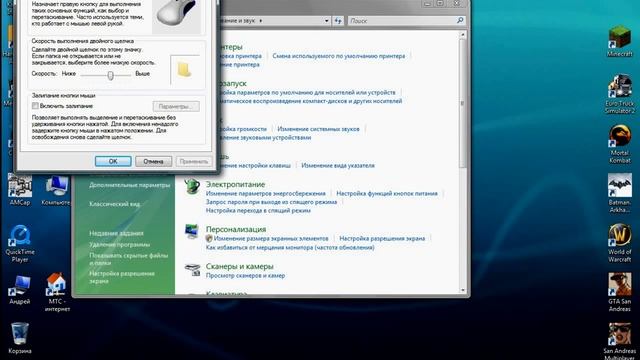640x360 pixels.
Task: Select the QuickTime Player shortcut
Action: click(20, 243)
